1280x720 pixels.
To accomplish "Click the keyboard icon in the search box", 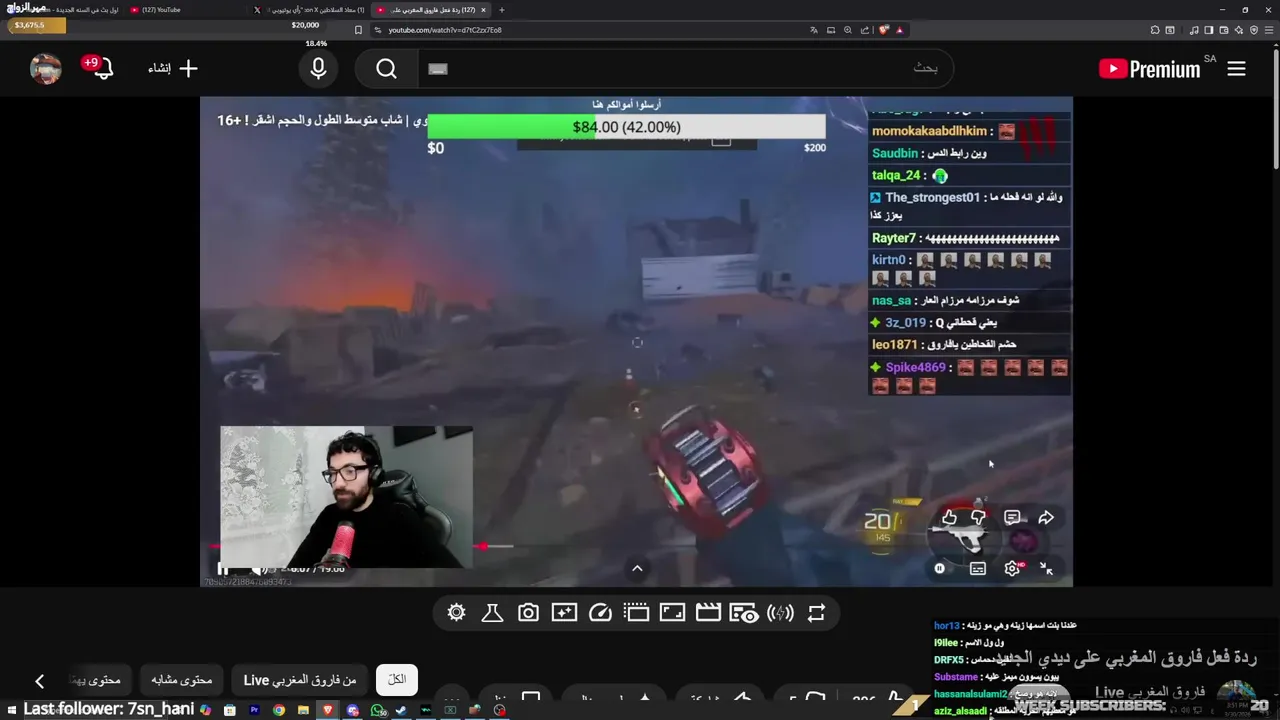I will [438, 68].
